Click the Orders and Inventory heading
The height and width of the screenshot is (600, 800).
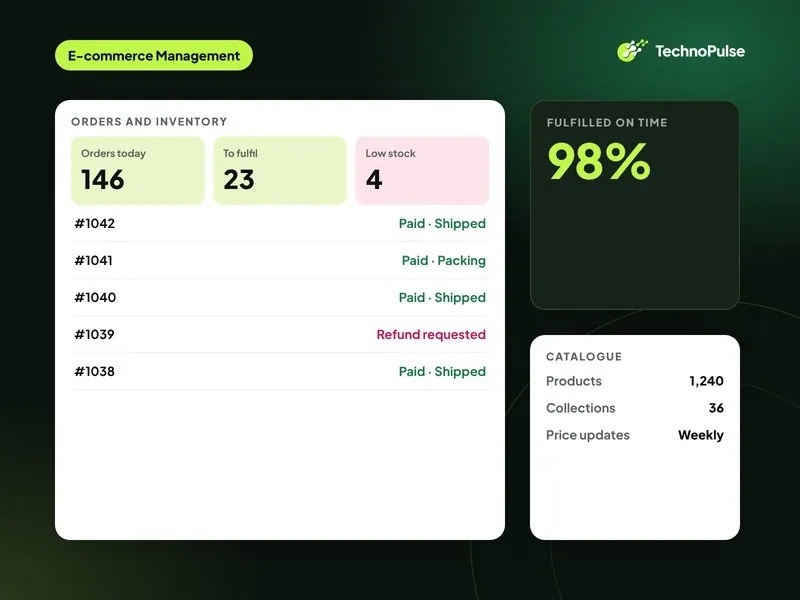click(x=149, y=121)
